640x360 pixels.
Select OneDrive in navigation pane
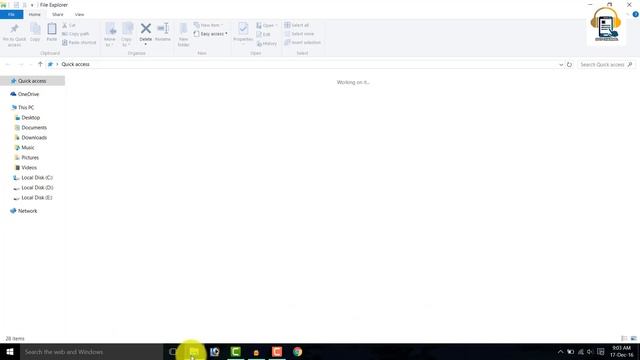28,94
